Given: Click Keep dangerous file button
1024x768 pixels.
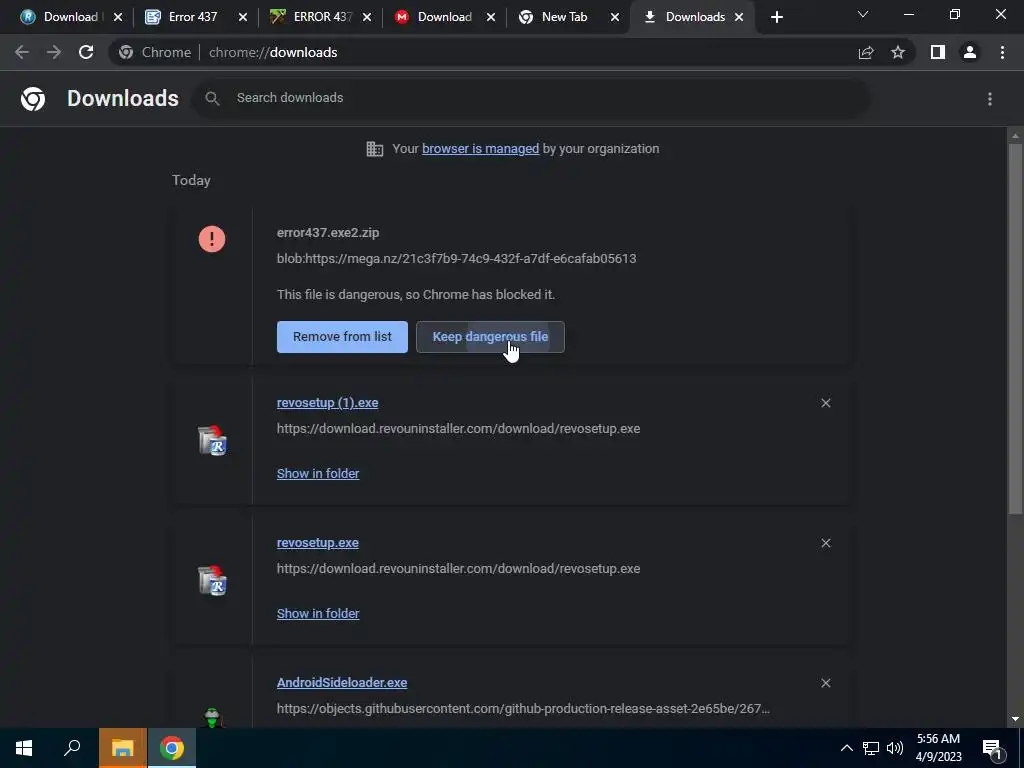Looking at the screenshot, I should tap(490, 337).
